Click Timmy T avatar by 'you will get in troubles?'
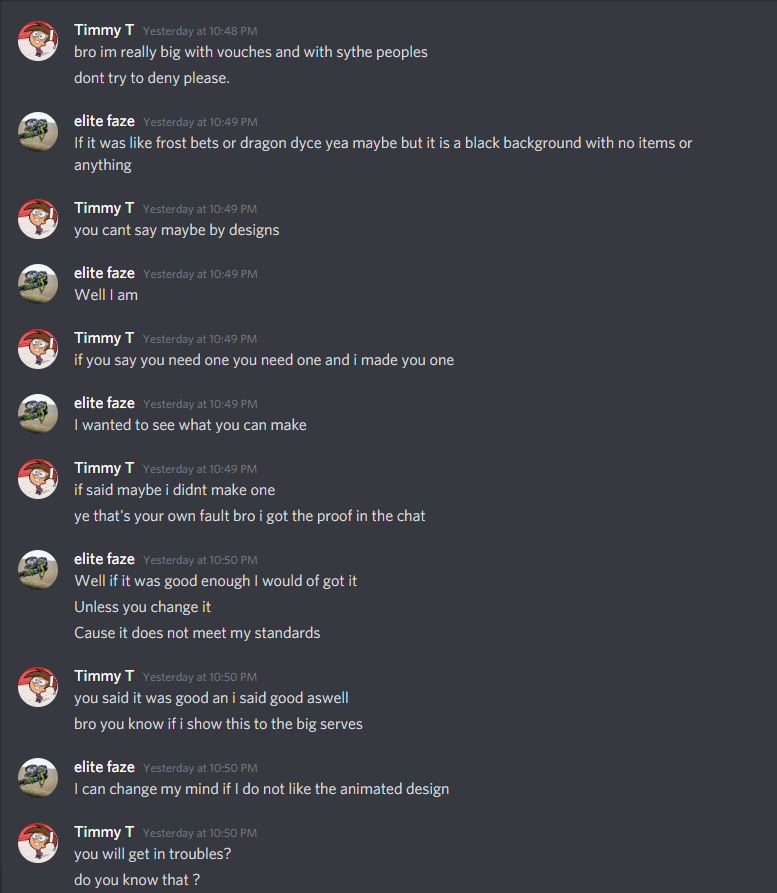This screenshot has width=777, height=893. [38, 843]
